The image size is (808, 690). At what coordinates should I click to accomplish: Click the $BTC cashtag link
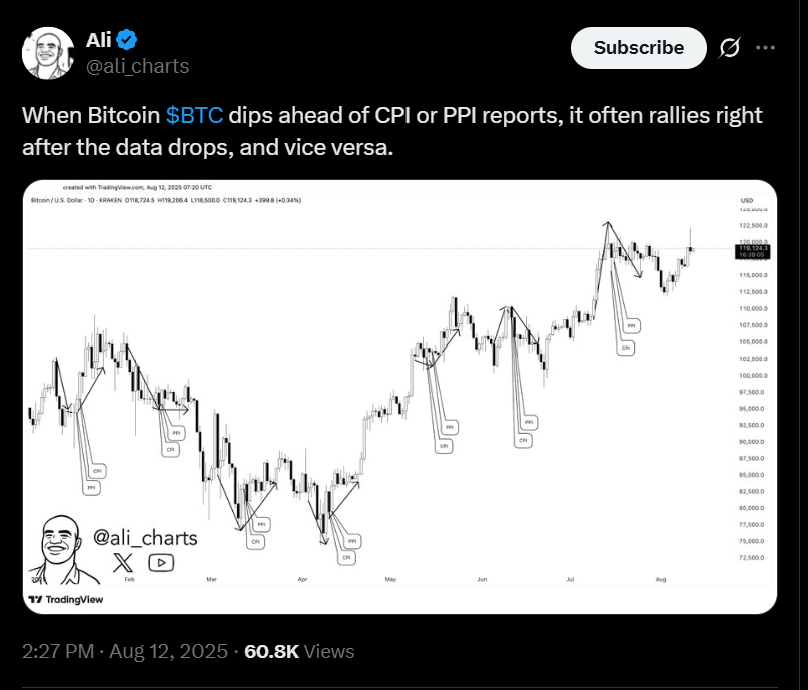point(194,115)
